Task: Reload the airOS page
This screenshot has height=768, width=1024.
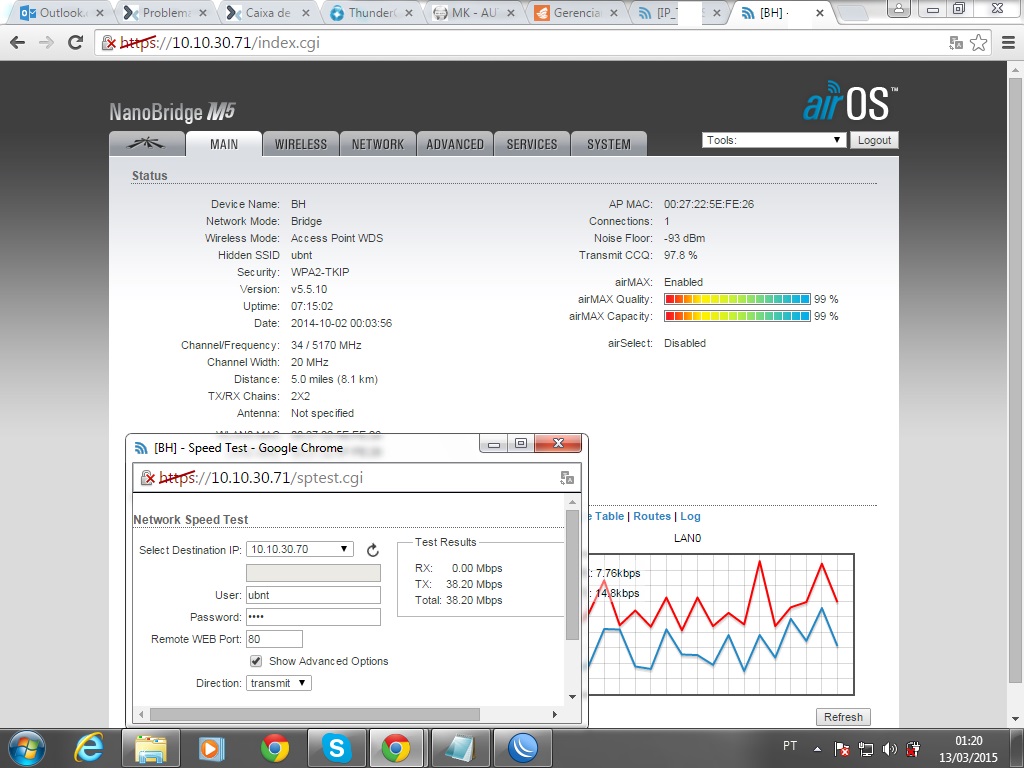Action: [76, 43]
